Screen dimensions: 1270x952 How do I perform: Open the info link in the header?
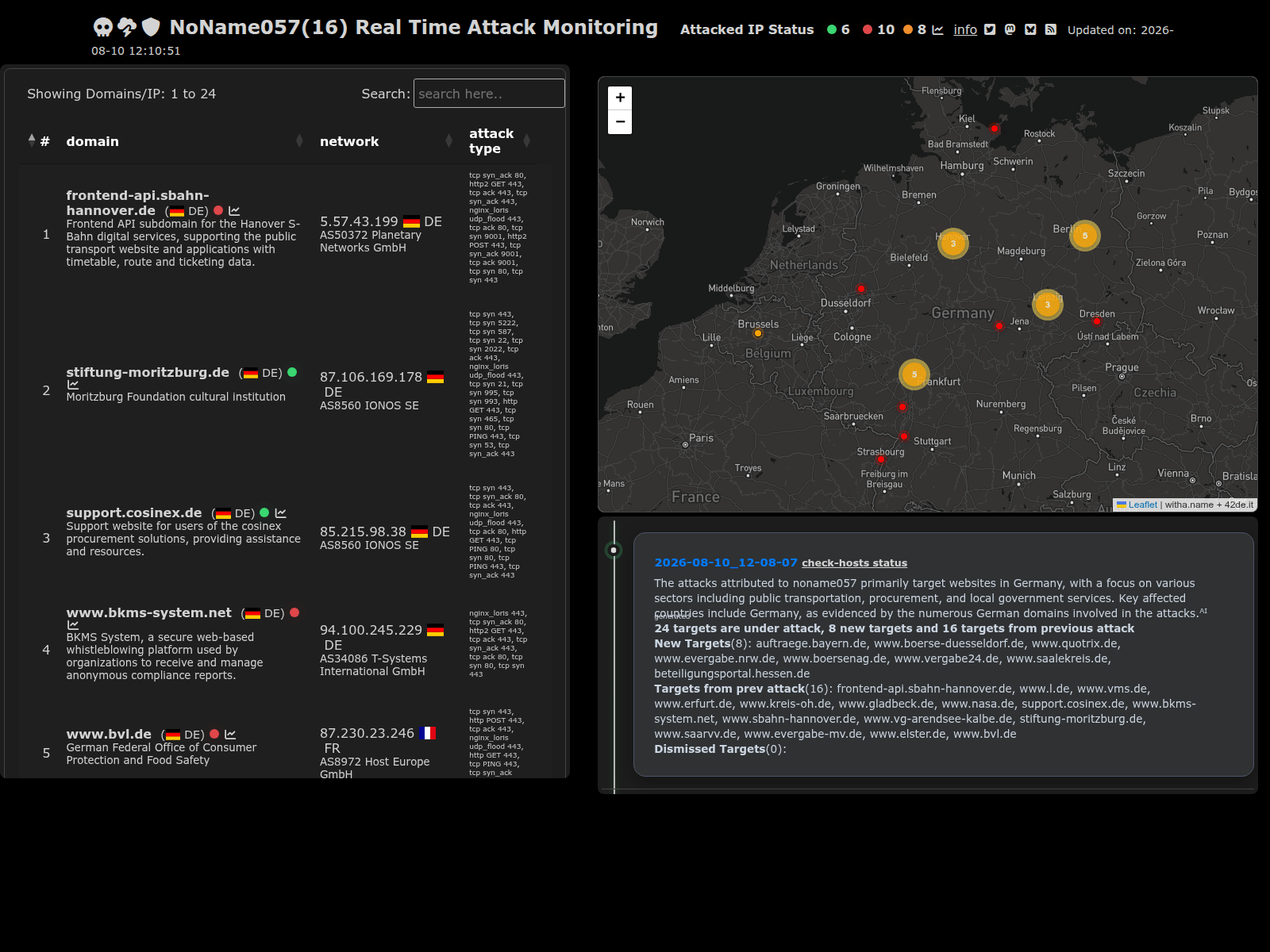click(x=965, y=30)
